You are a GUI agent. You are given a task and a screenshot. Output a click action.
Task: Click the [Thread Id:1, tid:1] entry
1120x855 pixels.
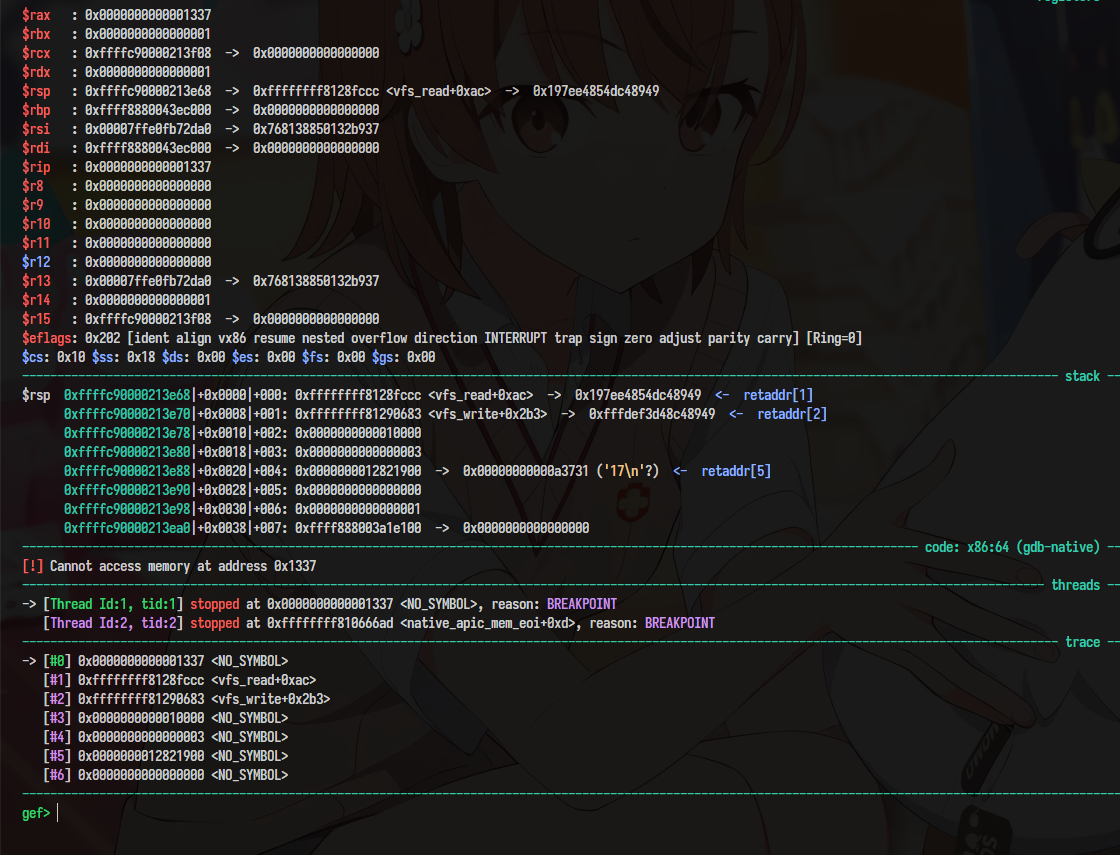[x=113, y=604]
